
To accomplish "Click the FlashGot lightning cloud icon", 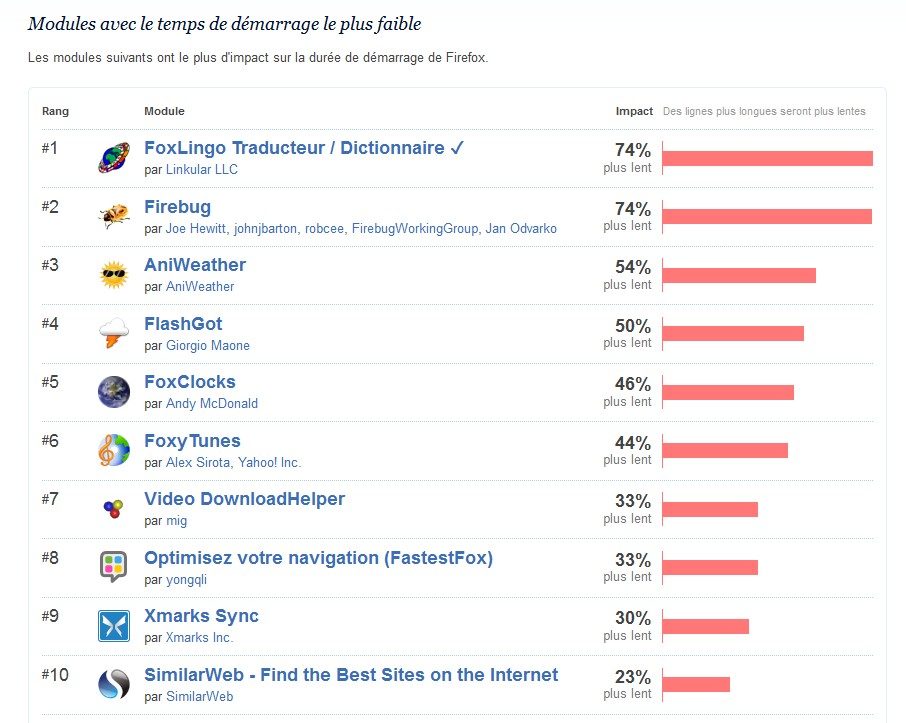I will [x=114, y=333].
